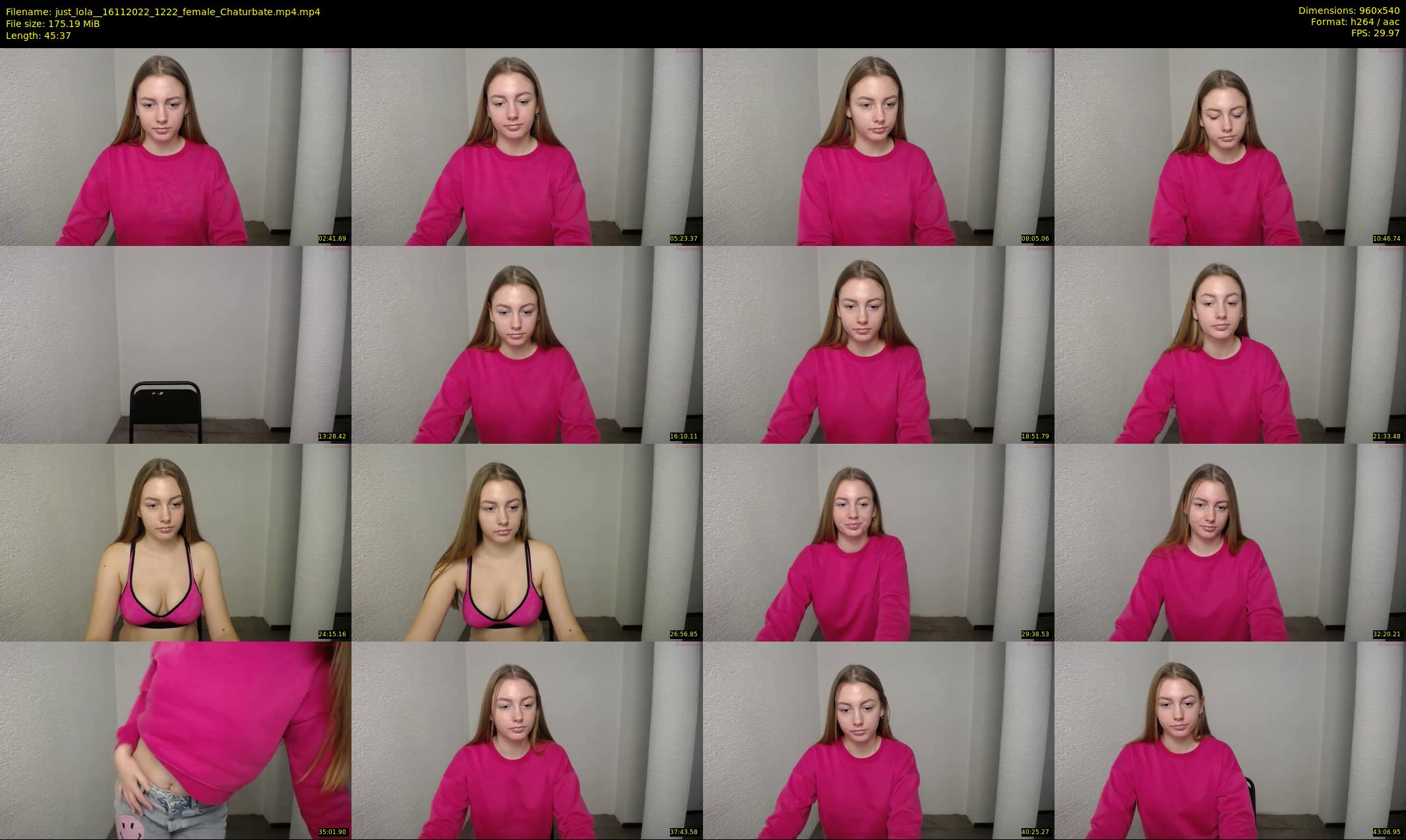
Task: Select the last thumbnail at 43:06.95
Action: coord(1230,740)
